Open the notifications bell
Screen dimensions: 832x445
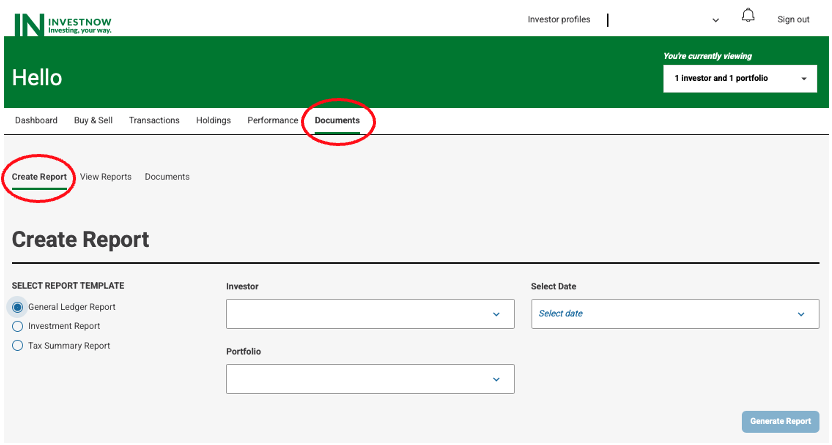[748, 16]
